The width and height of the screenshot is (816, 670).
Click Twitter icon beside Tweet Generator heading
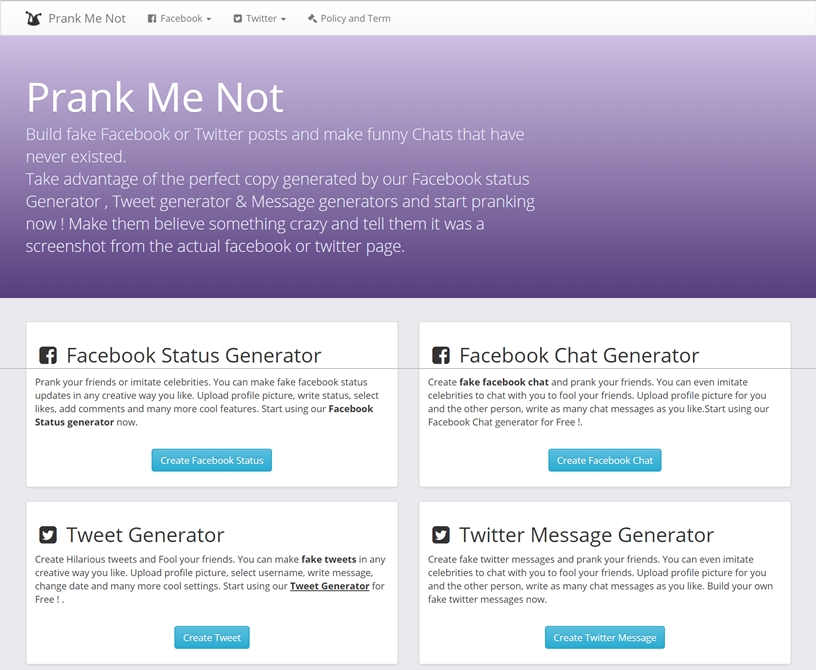click(x=48, y=535)
